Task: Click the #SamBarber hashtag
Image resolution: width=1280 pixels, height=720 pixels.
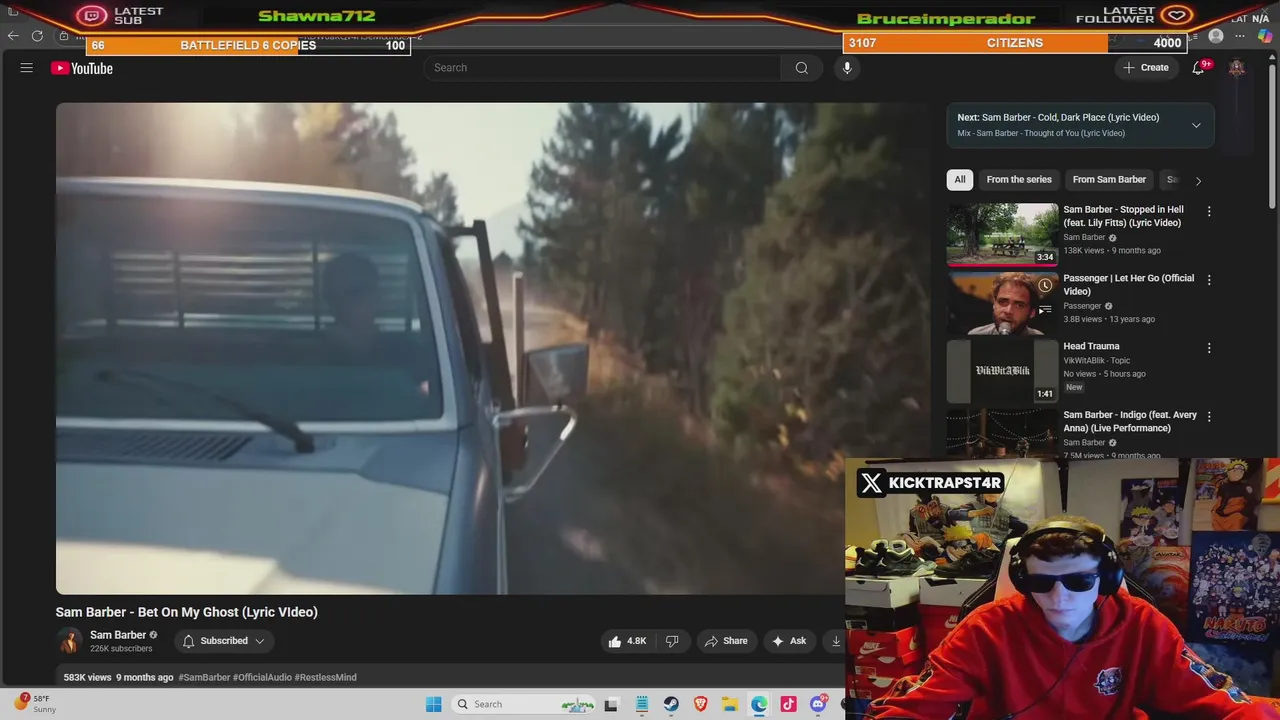Action: point(204,677)
